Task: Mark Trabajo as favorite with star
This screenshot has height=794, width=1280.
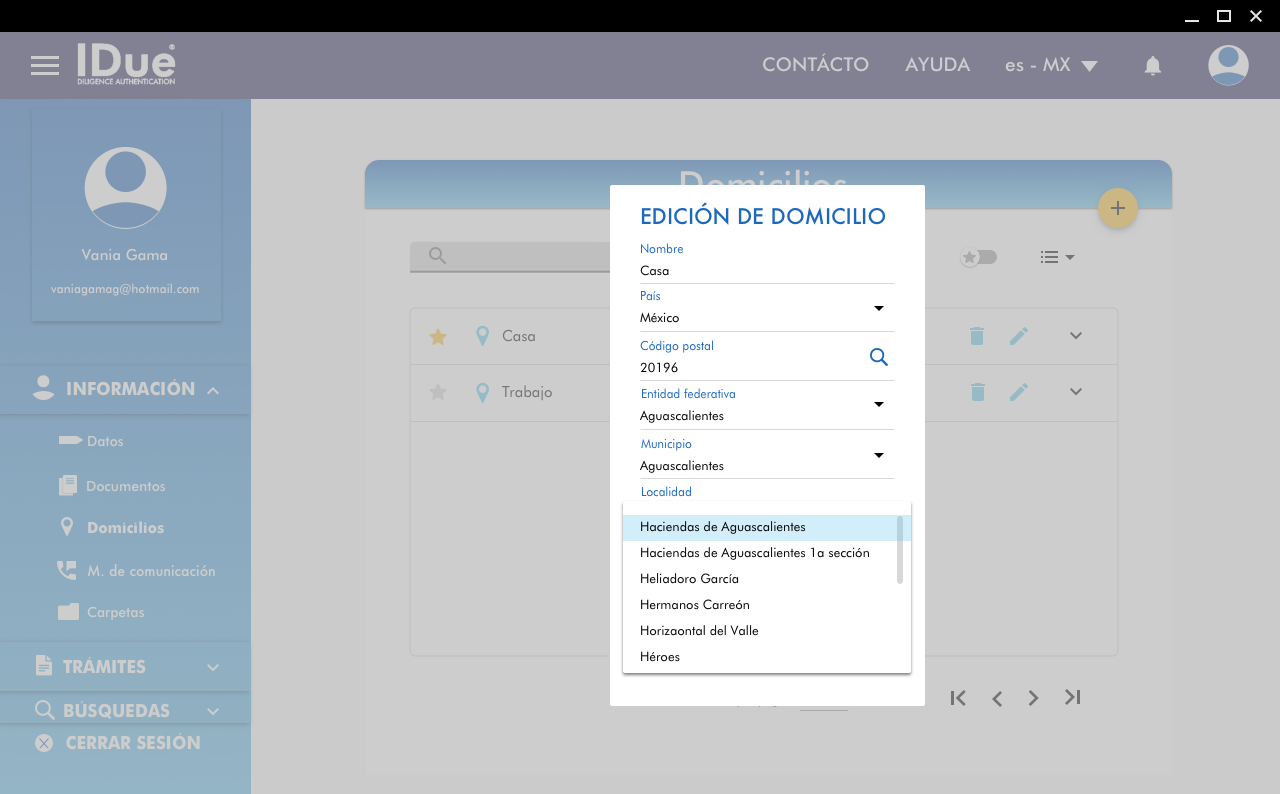Action: [x=437, y=392]
